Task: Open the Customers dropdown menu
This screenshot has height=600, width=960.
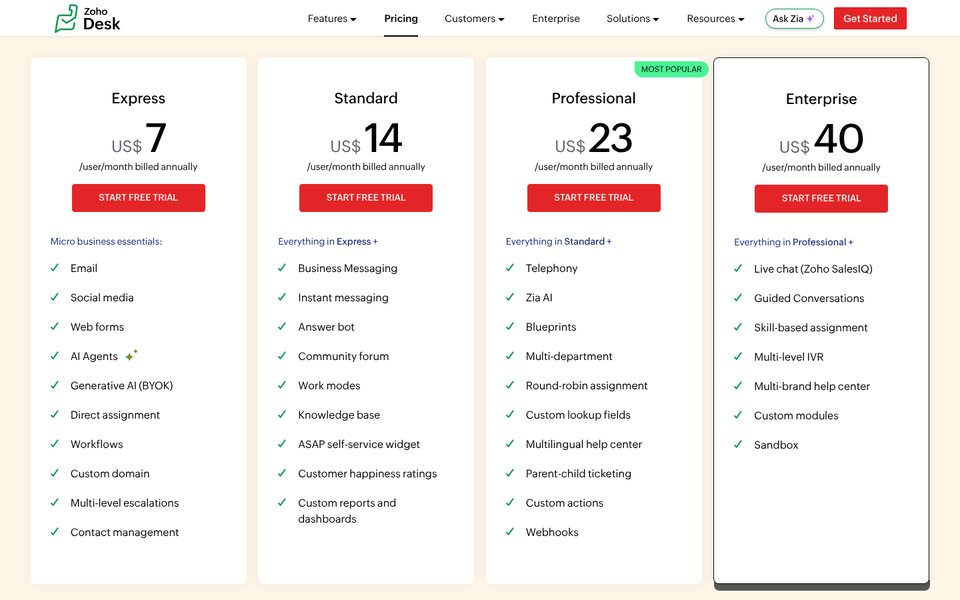Action: pyautogui.click(x=474, y=18)
